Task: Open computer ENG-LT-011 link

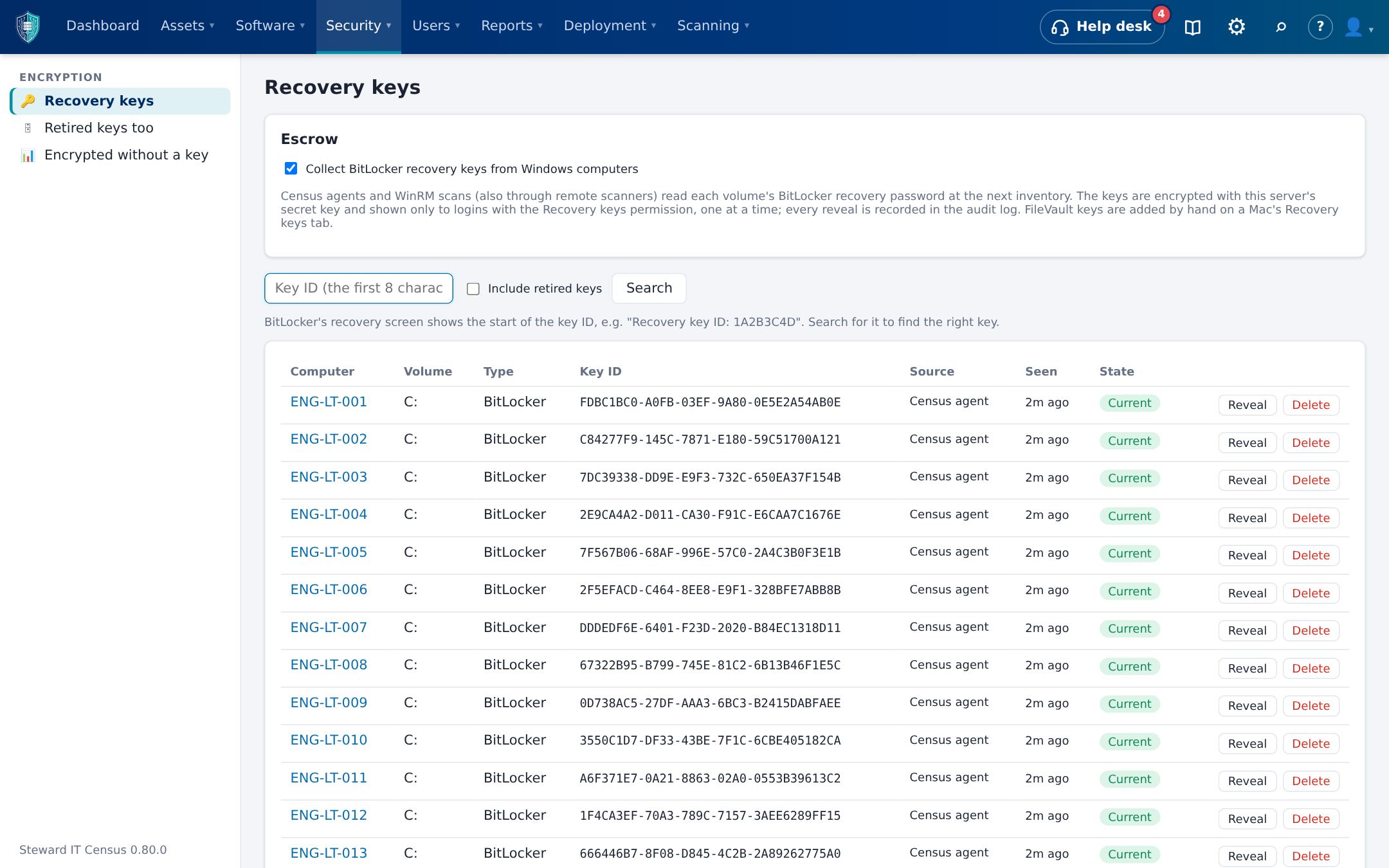Action: pos(329,778)
